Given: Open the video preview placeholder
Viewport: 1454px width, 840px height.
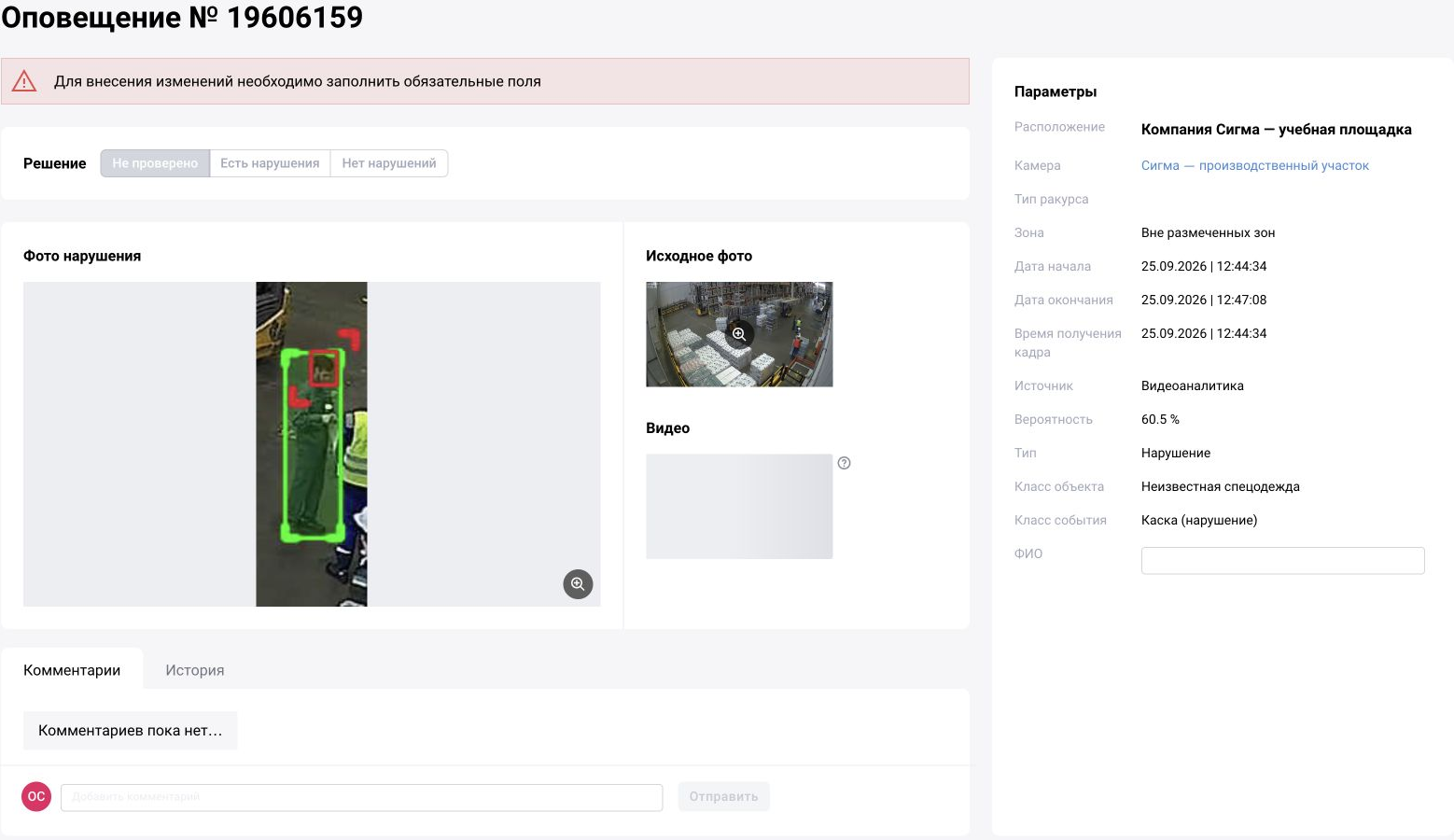Looking at the screenshot, I should pos(739,507).
